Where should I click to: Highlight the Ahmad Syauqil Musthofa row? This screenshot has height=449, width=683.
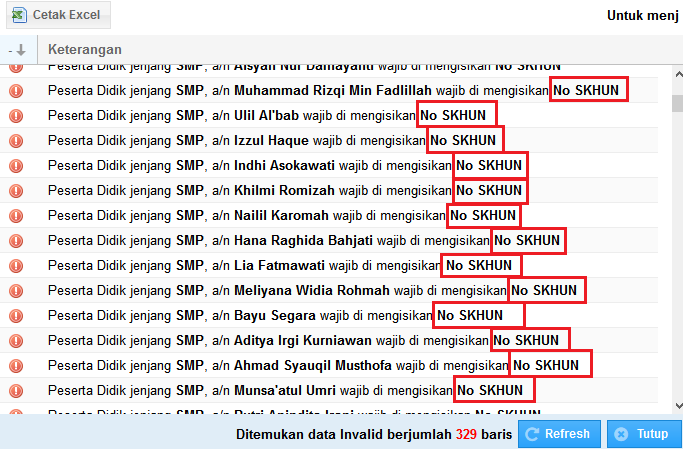coord(300,365)
